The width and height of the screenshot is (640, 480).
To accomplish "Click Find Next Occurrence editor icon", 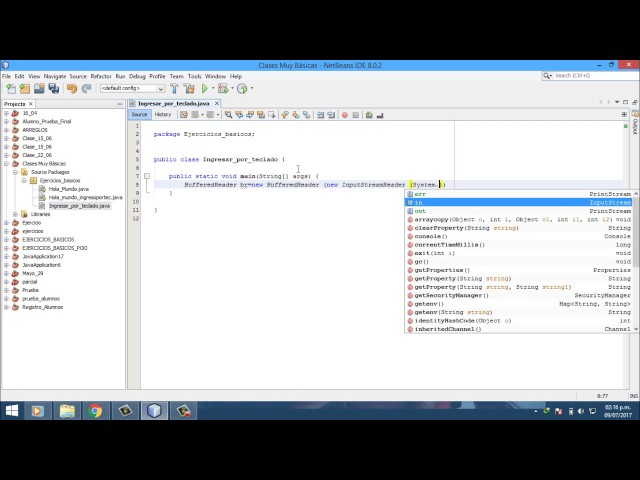I will [250, 115].
